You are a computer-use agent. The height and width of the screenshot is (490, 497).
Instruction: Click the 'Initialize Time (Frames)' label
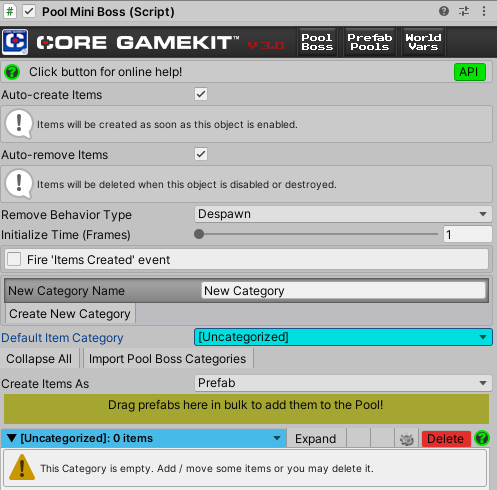(66, 235)
